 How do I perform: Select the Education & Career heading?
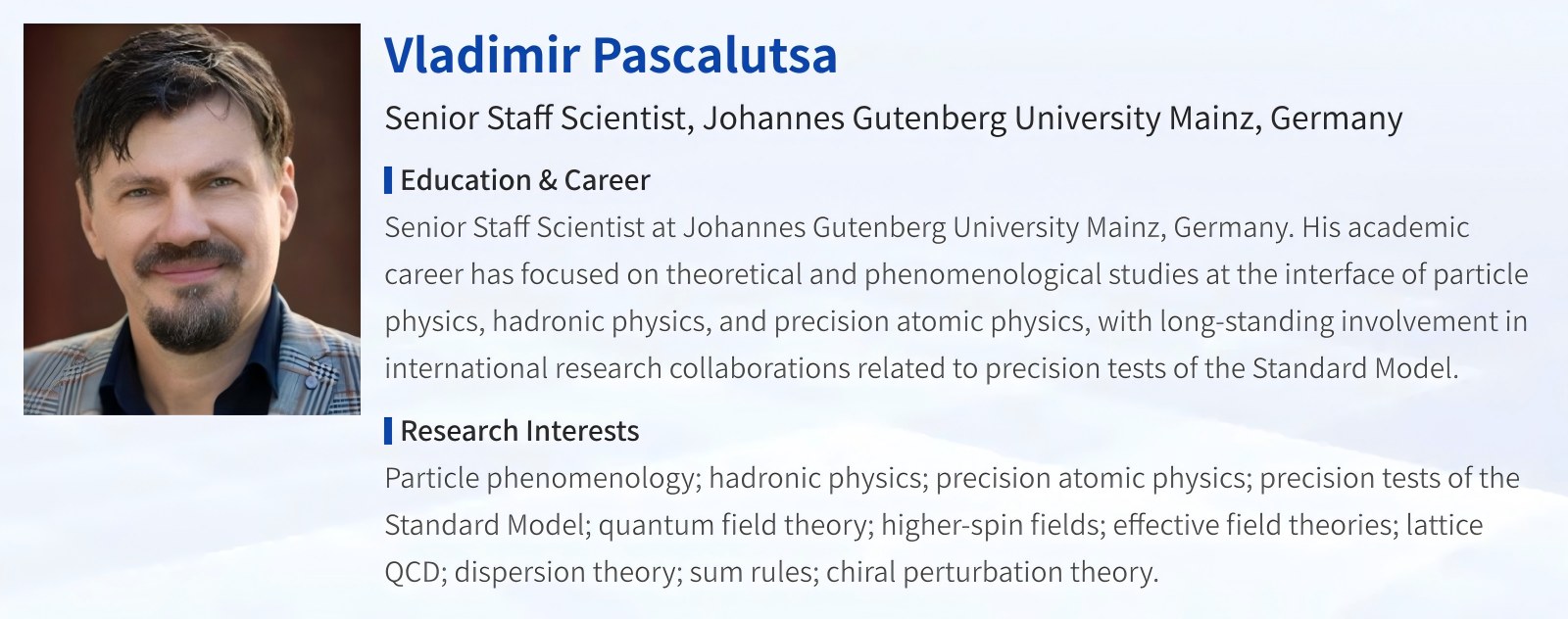point(524,180)
